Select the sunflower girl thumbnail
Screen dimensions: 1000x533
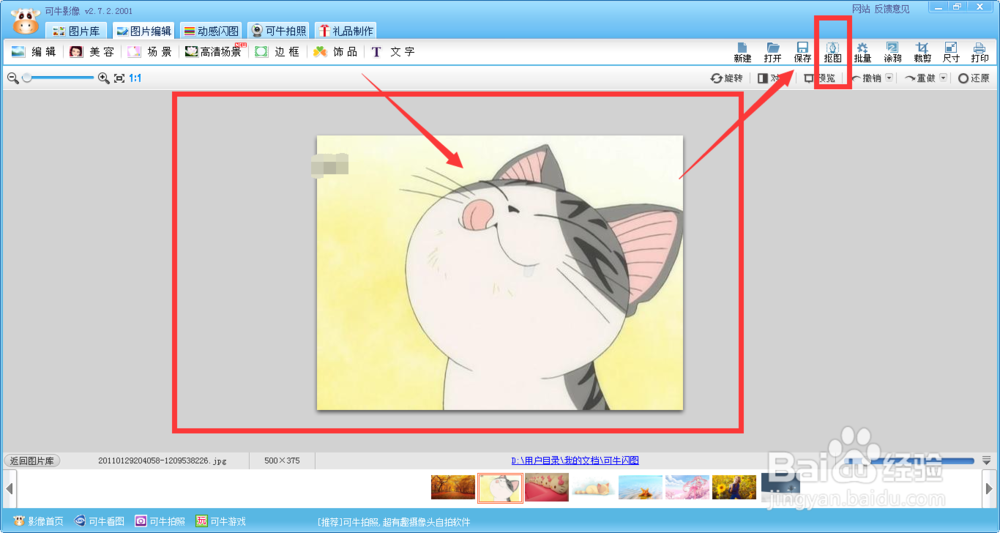[734, 487]
